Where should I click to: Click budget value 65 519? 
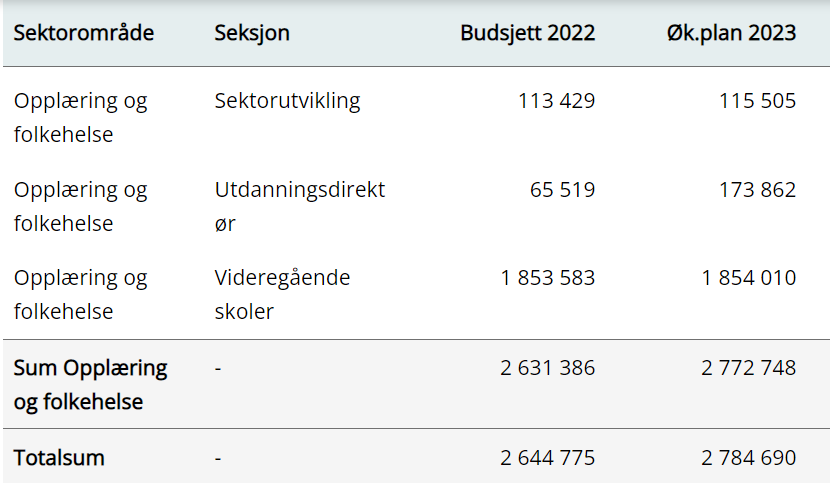[562, 190]
